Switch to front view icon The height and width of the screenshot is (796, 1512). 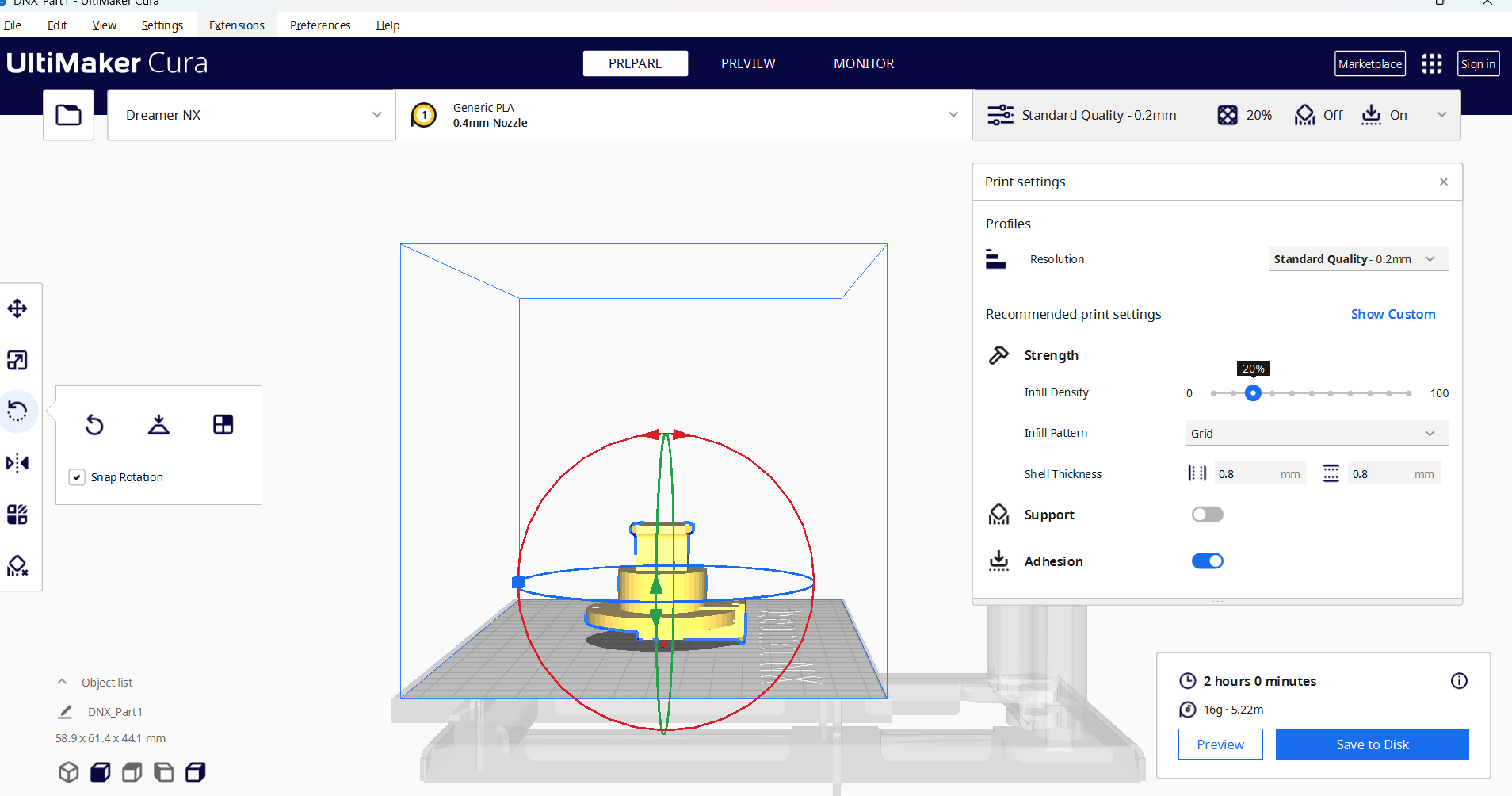101,772
